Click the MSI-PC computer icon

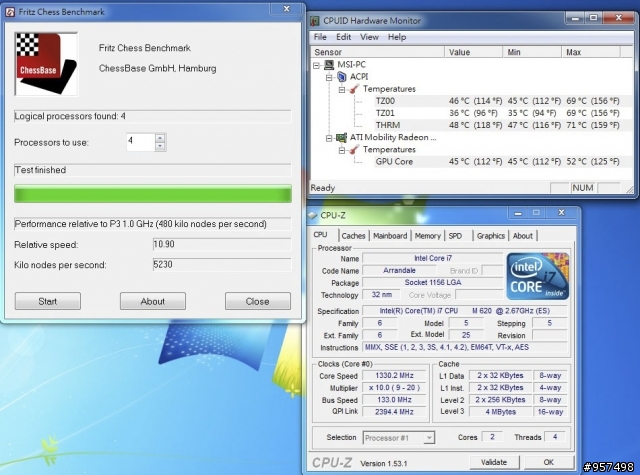pyautogui.click(x=329, y=64)
